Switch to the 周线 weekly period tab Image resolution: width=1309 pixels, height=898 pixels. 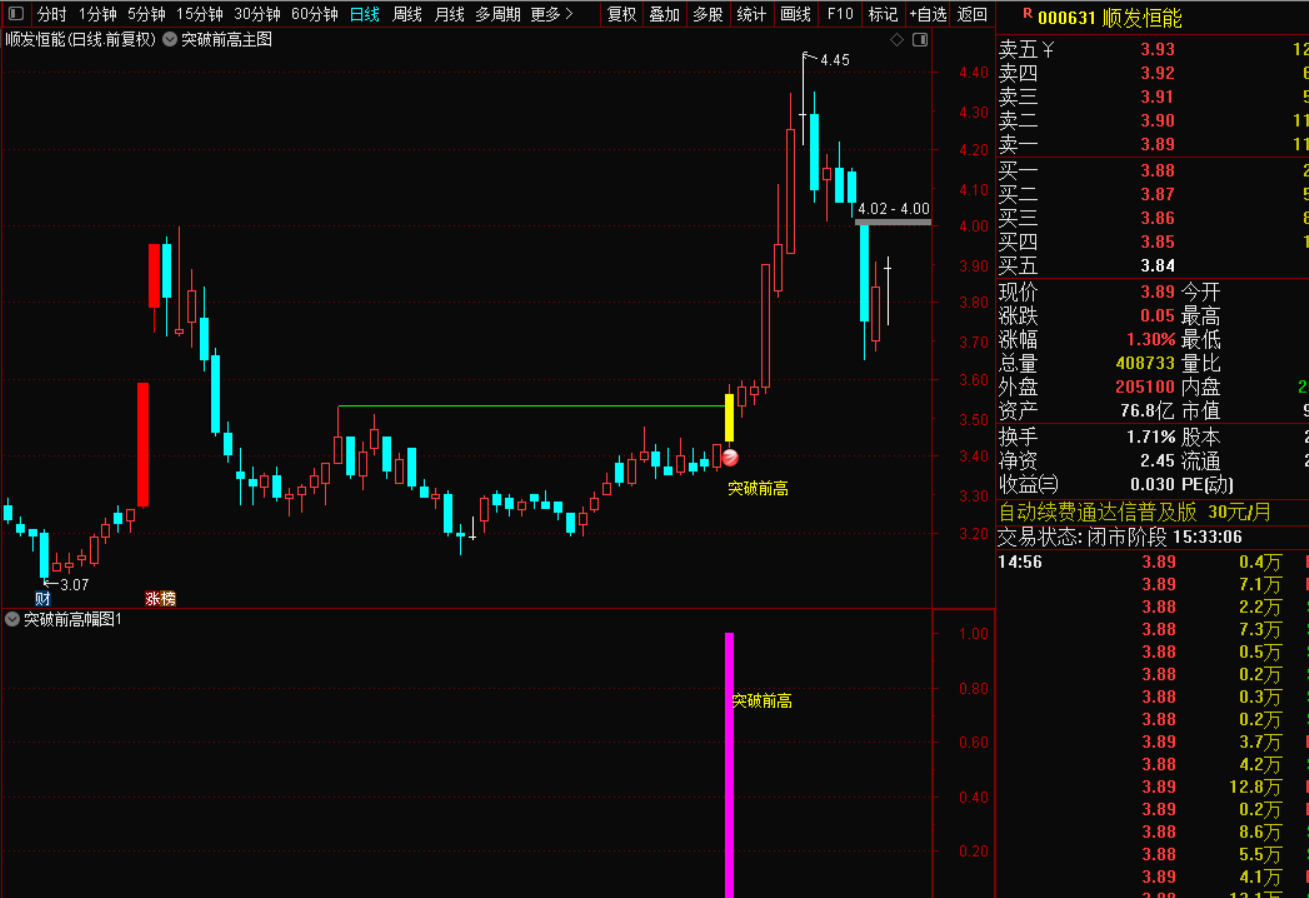tap(407, 14)
